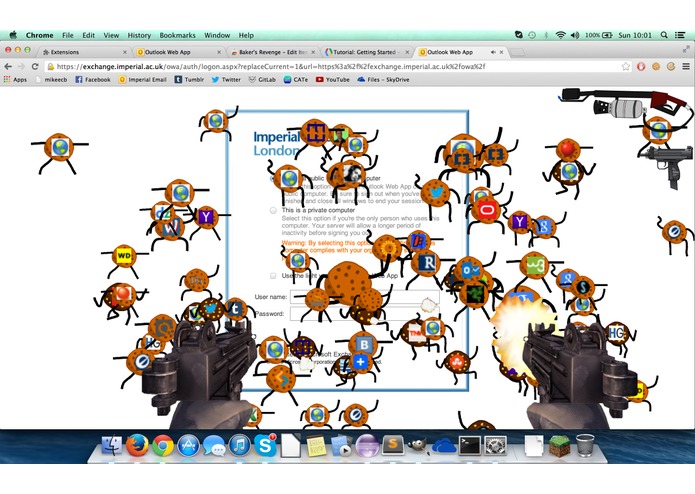Open System Preferences from the dock
This screenshot has height=494, width=695.
click(495, 446)
